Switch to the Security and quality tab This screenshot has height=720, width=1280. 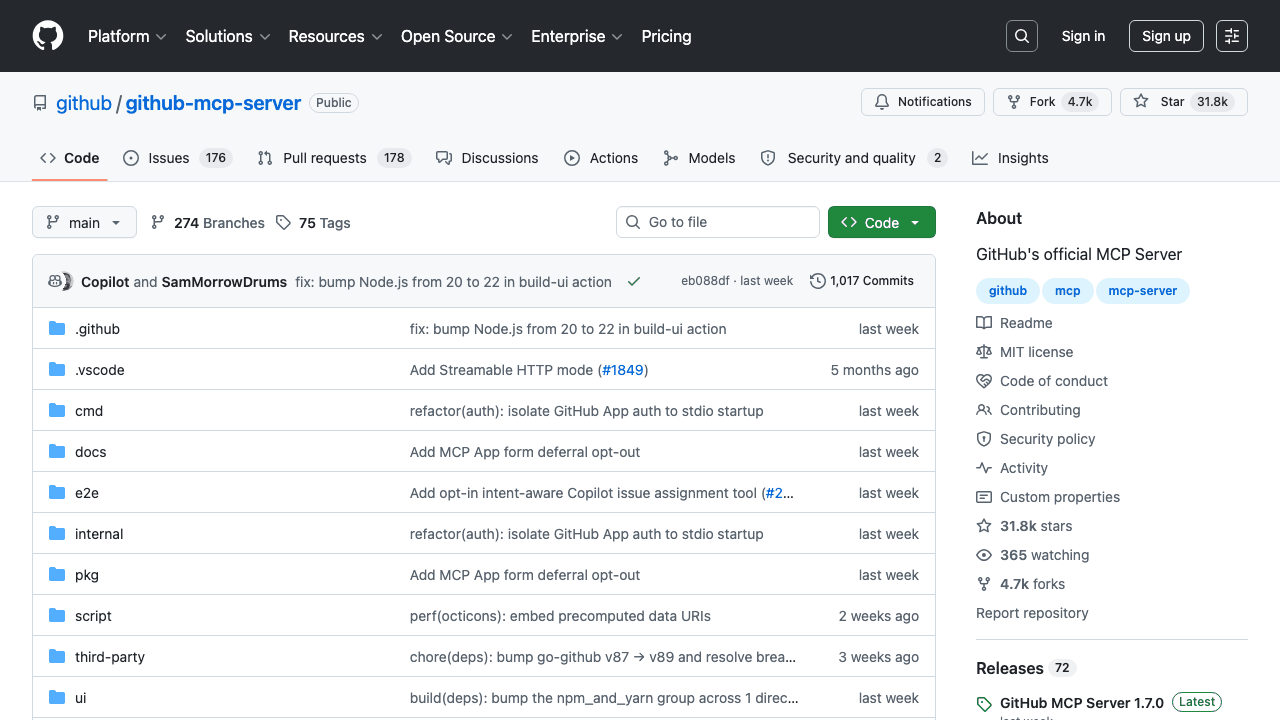(853, 158)
